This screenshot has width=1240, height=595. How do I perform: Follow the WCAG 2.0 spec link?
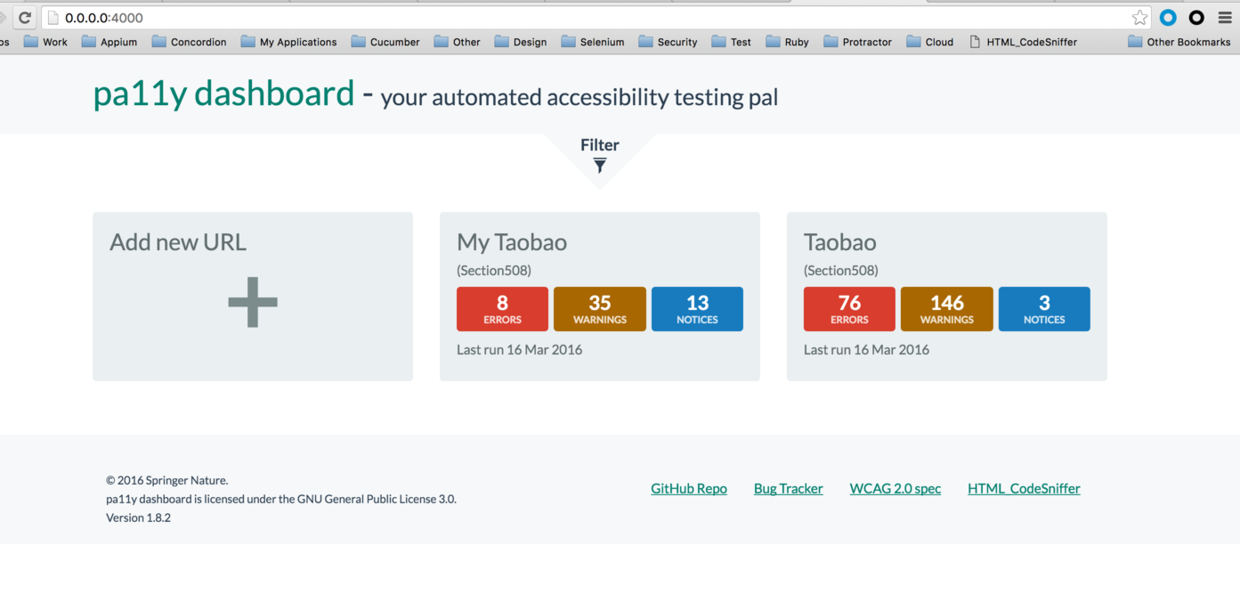[x=895, y=489]
